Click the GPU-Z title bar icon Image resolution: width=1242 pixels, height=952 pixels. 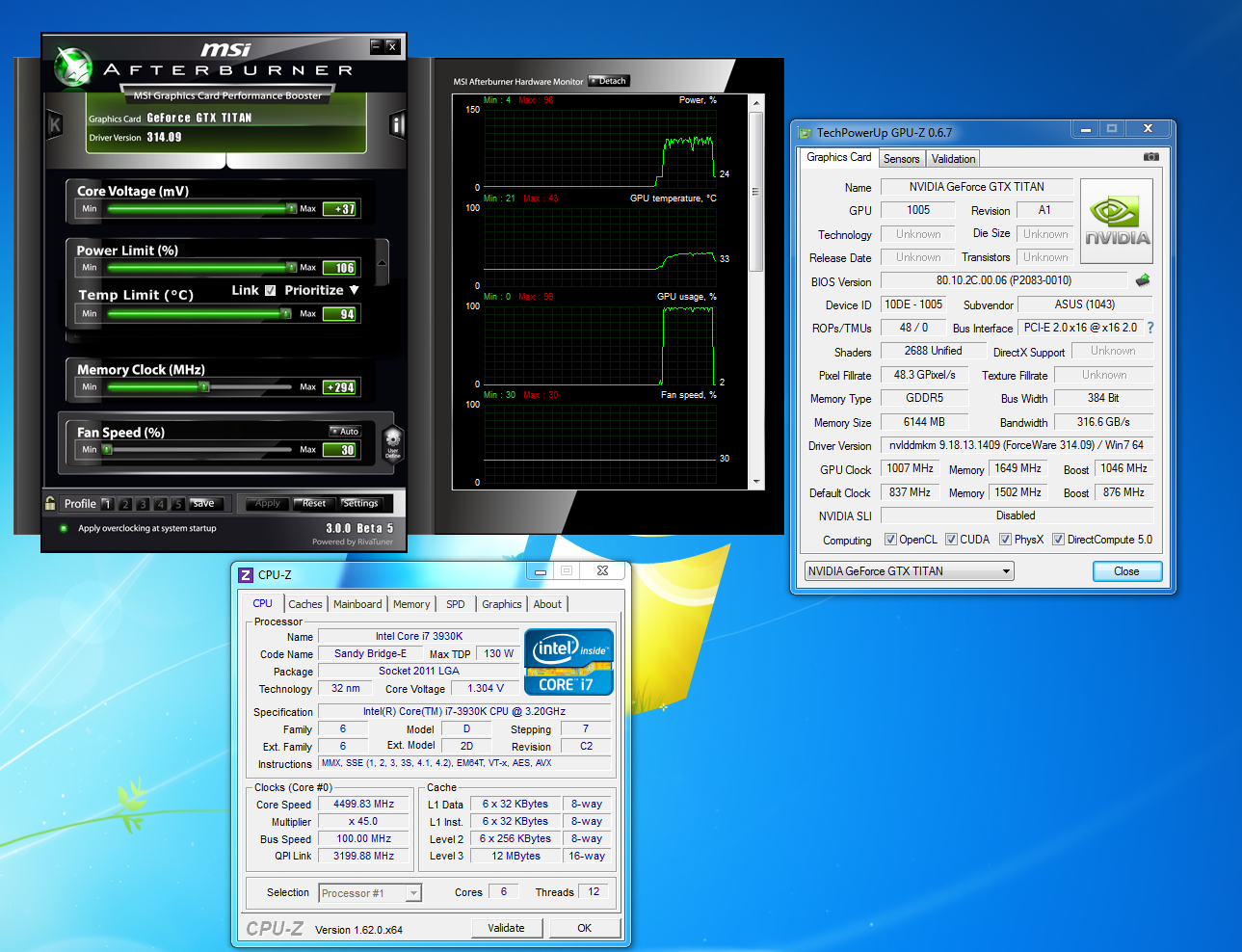(x=806, y=132)
